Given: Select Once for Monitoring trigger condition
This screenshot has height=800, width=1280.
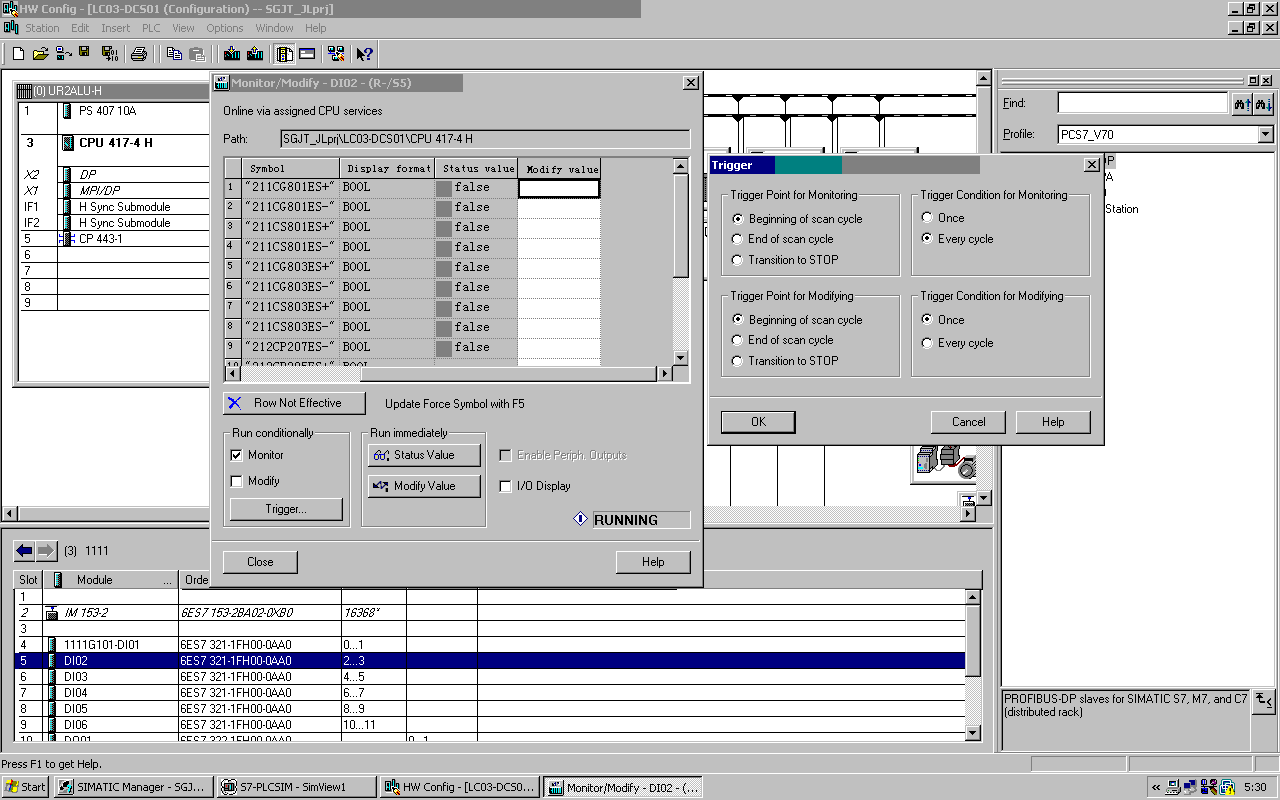Looking at the screenshot, I should pyautogui.click(x=927, y=218).
